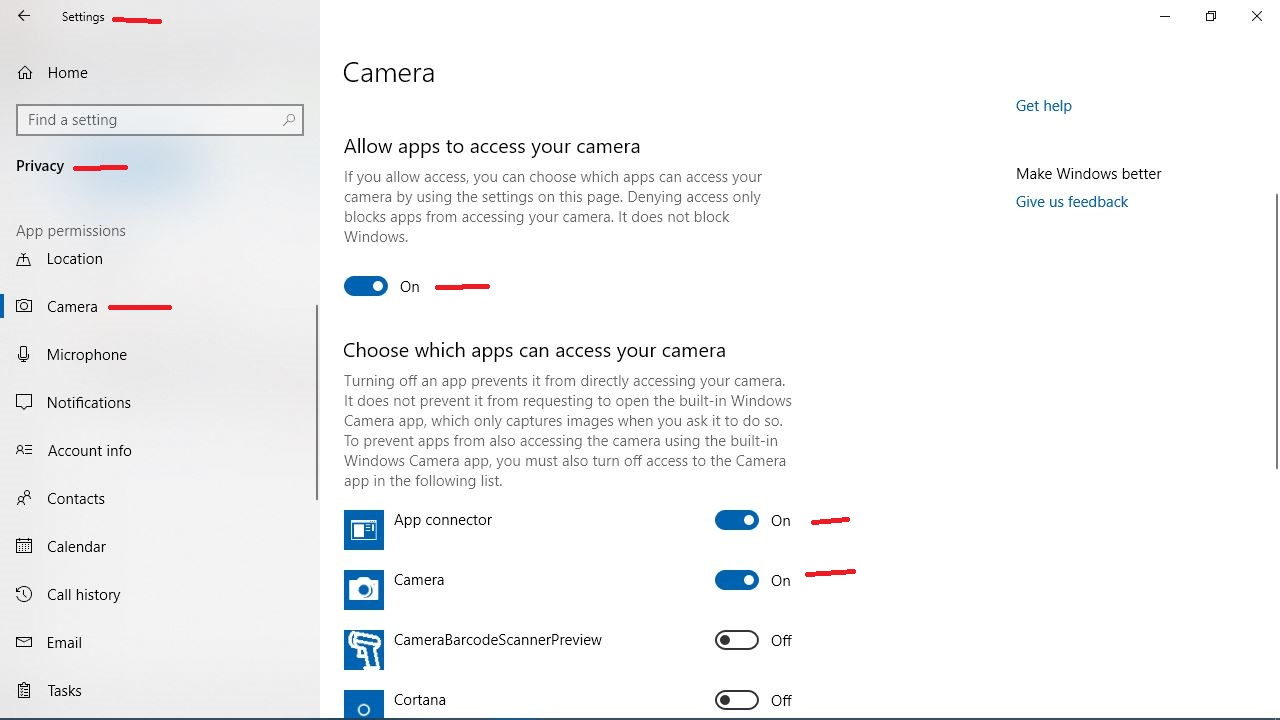
Task: Disable camera access for Camera app
Action: click(737, 580)
